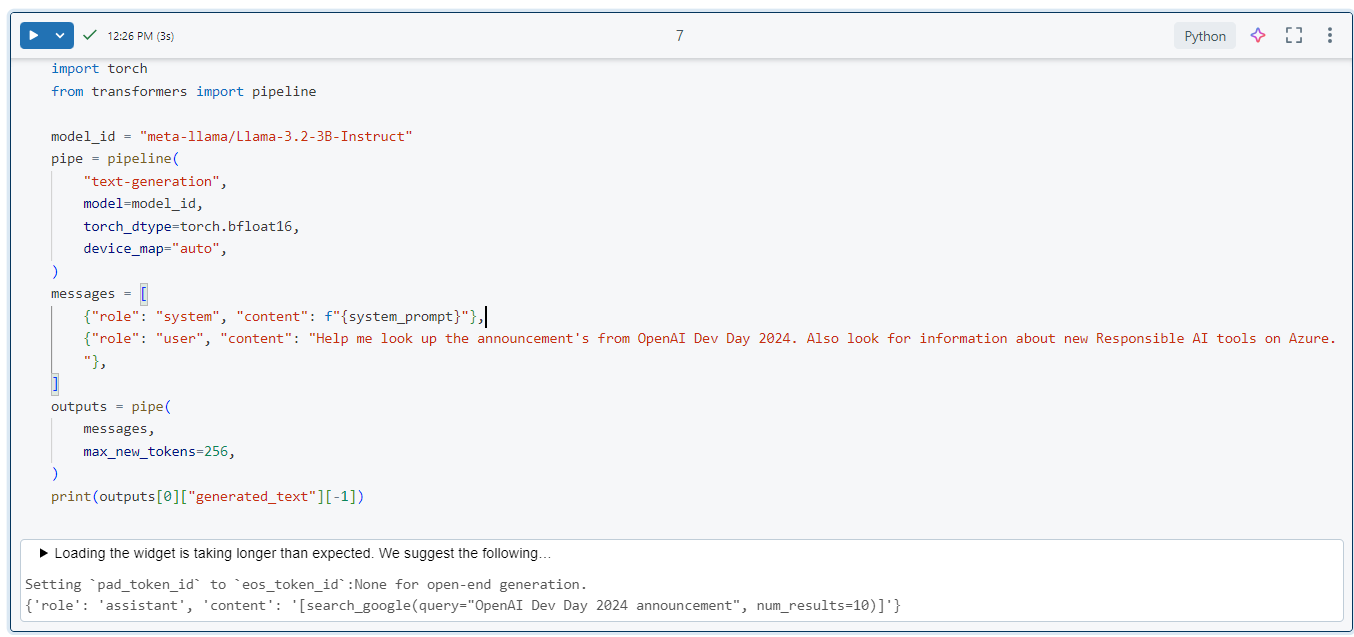Open the Python language selector
This screenshot has height=637, width=1354.
(x=1204, y=36)
